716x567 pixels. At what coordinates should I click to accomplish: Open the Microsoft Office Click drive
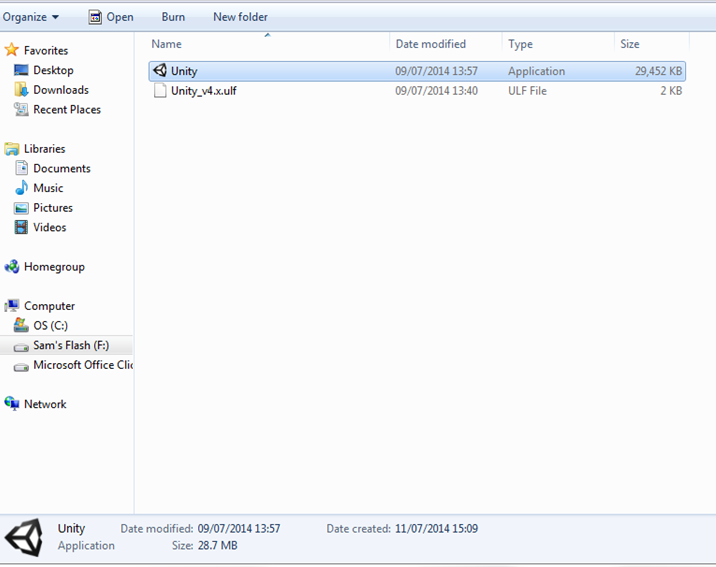click(83, 365)
